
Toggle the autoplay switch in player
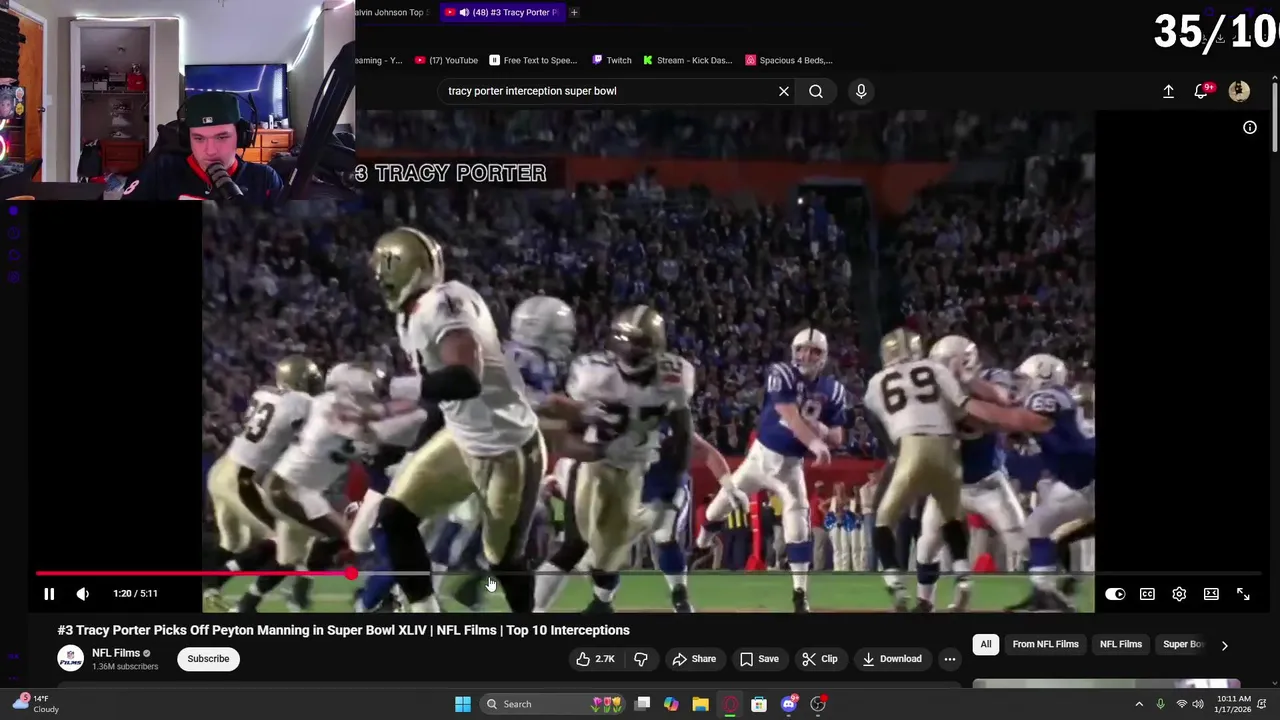tap(1115, 594)
